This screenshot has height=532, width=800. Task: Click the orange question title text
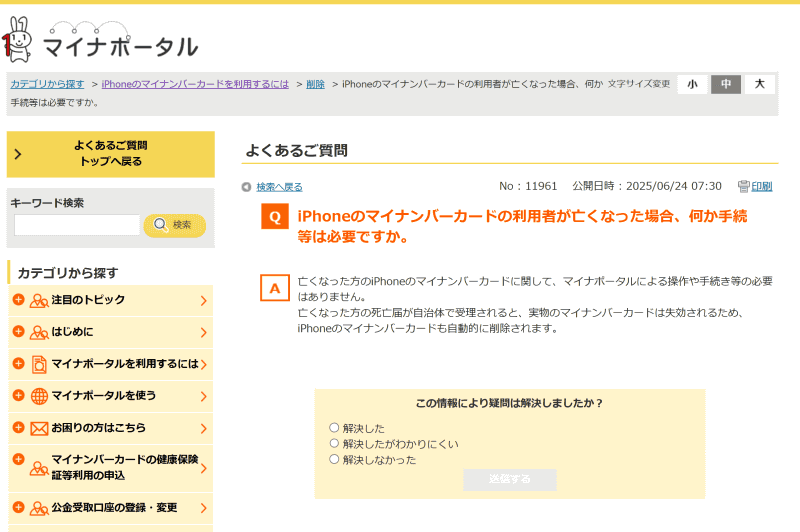click(x=522, y=226)
